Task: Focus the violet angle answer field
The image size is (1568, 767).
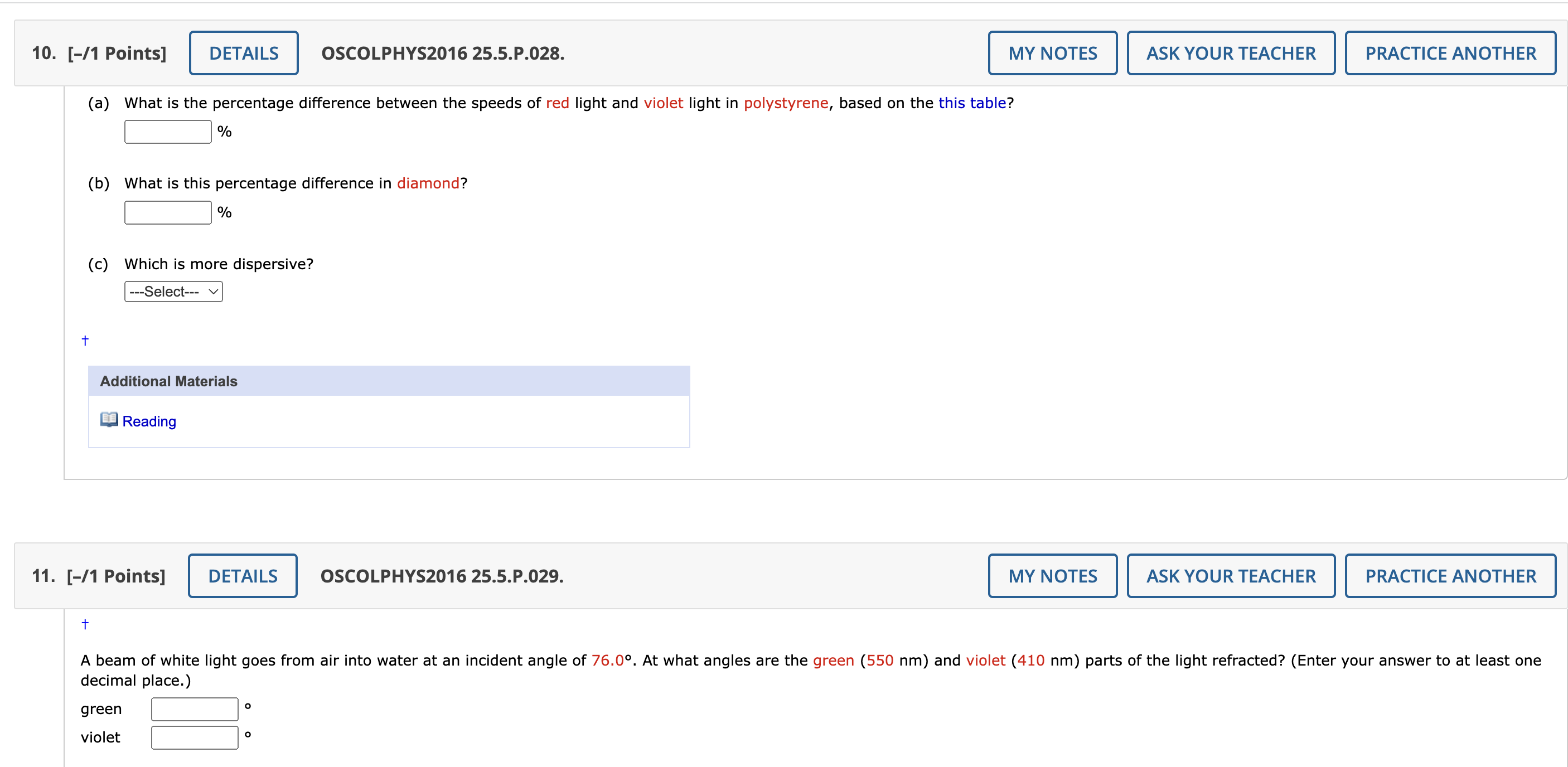Action: (x=195, y=738)
